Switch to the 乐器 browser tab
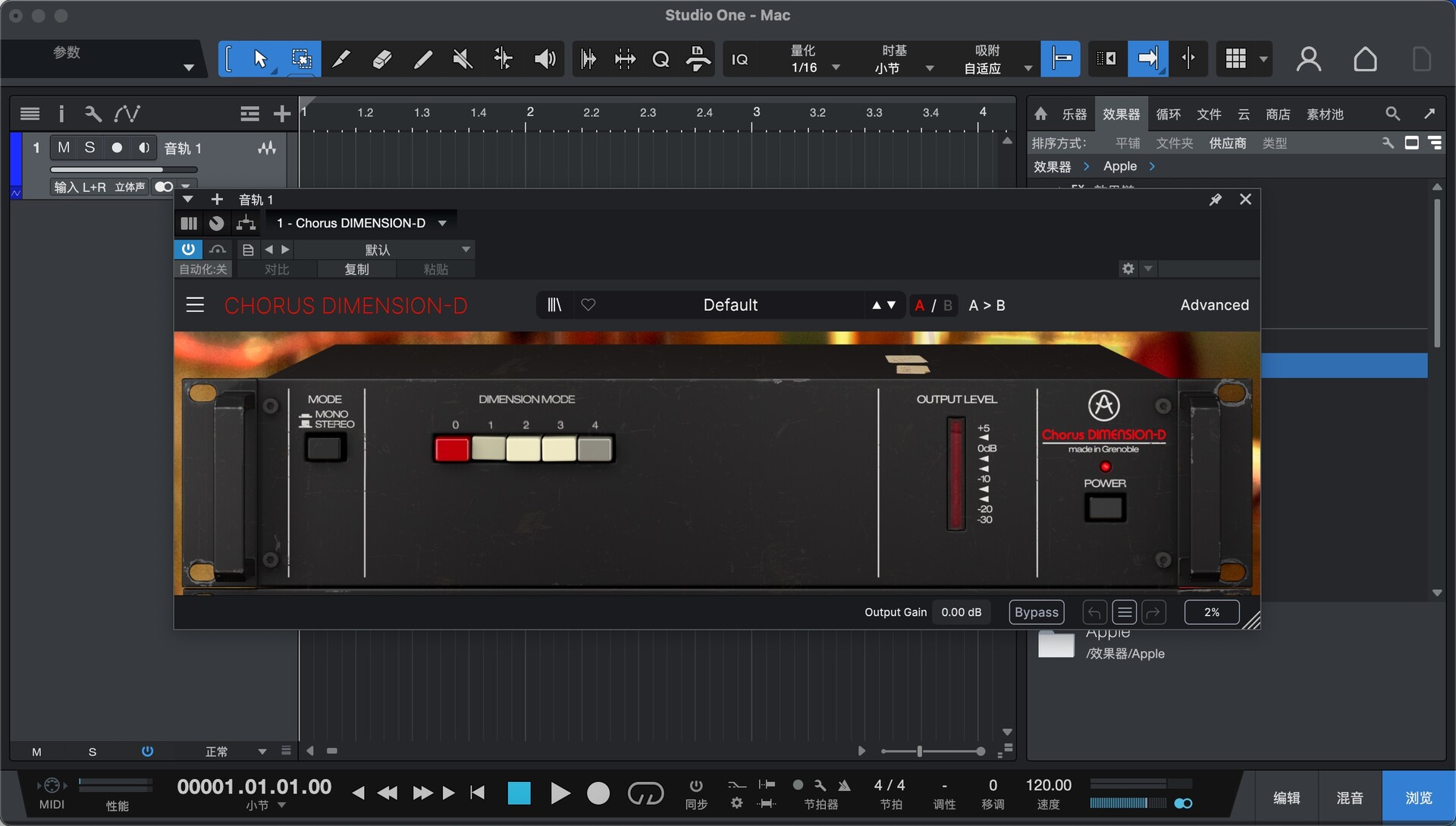The height and width of the screenshot is (826, 1456). tap(1074, 114)
